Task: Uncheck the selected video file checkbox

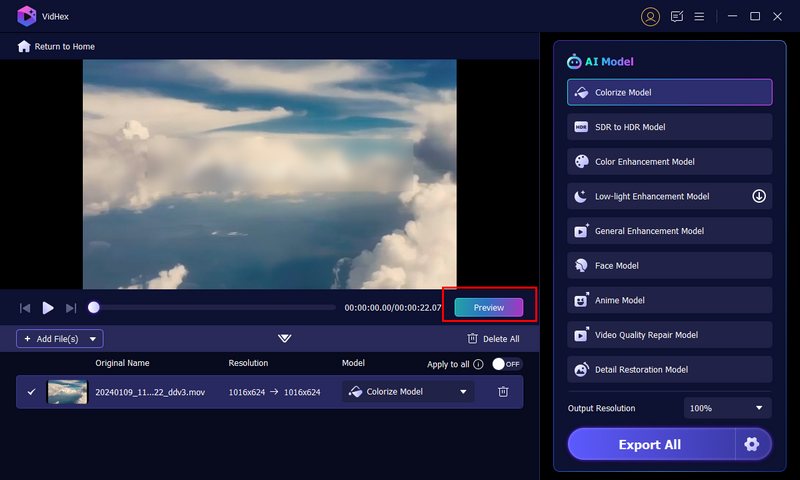Action: tap(31, 392)
